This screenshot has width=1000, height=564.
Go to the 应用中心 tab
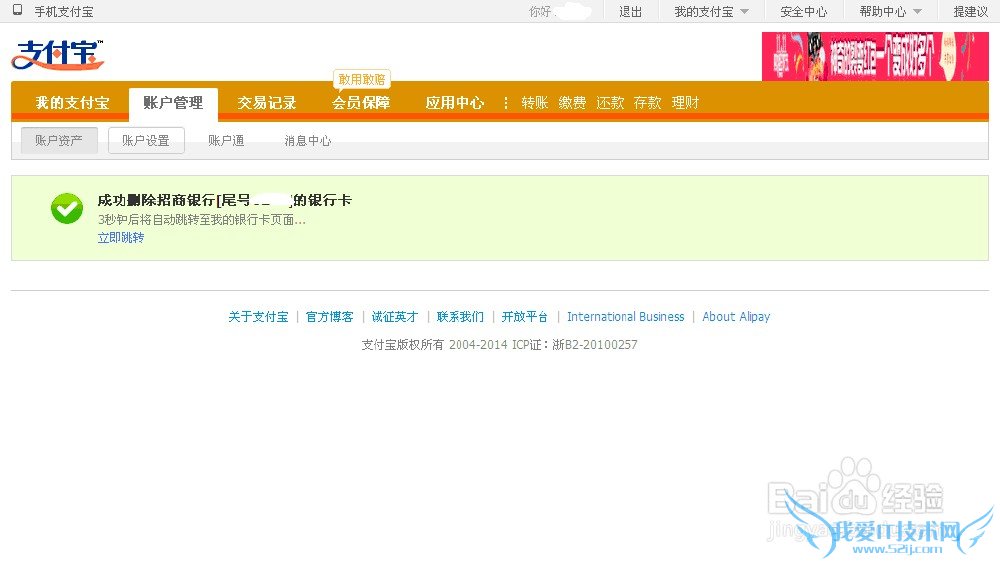455,103
